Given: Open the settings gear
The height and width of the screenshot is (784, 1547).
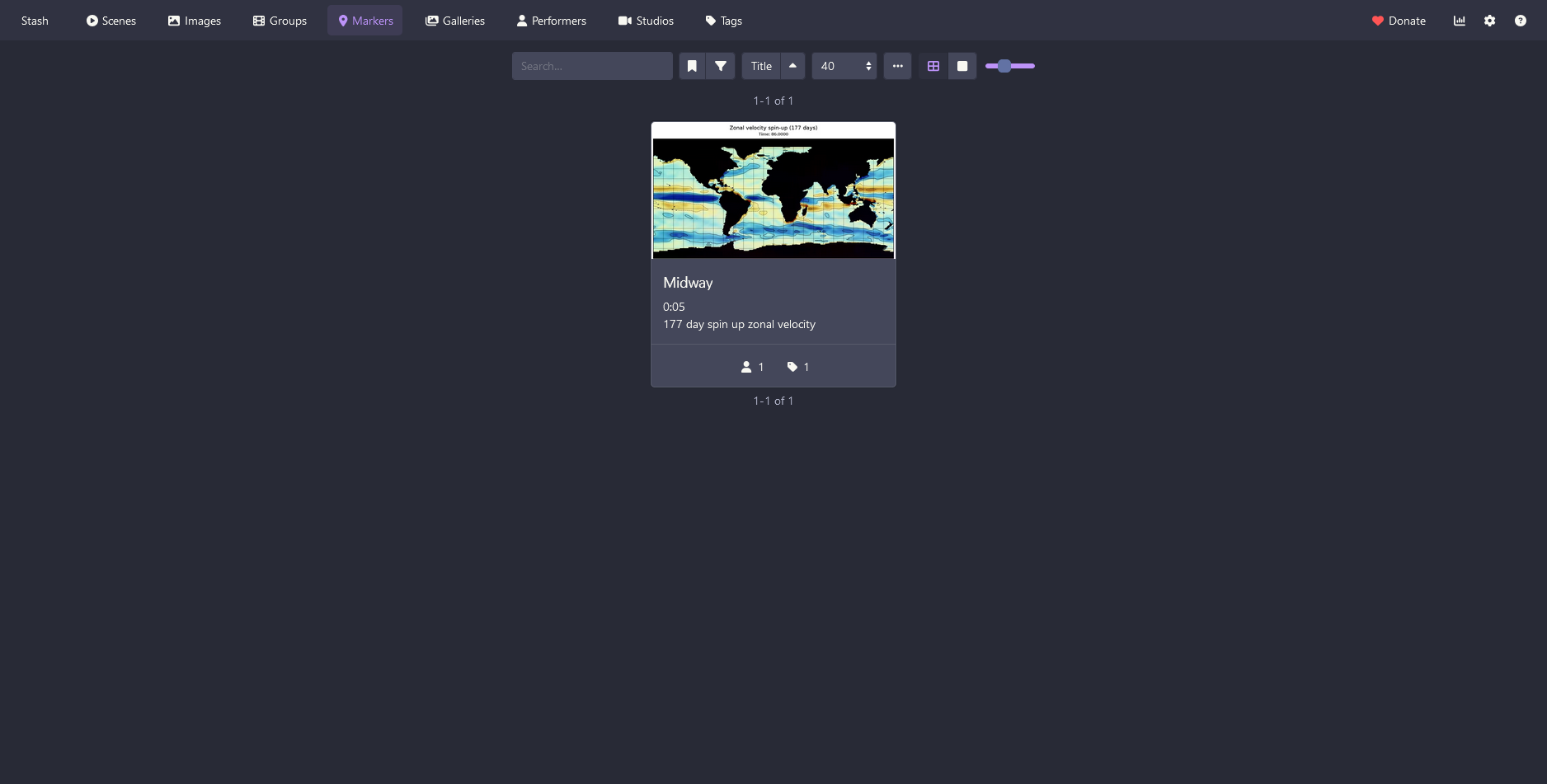Looking at the screenshot, I should pyautogui.click(x=1489, y=21).
